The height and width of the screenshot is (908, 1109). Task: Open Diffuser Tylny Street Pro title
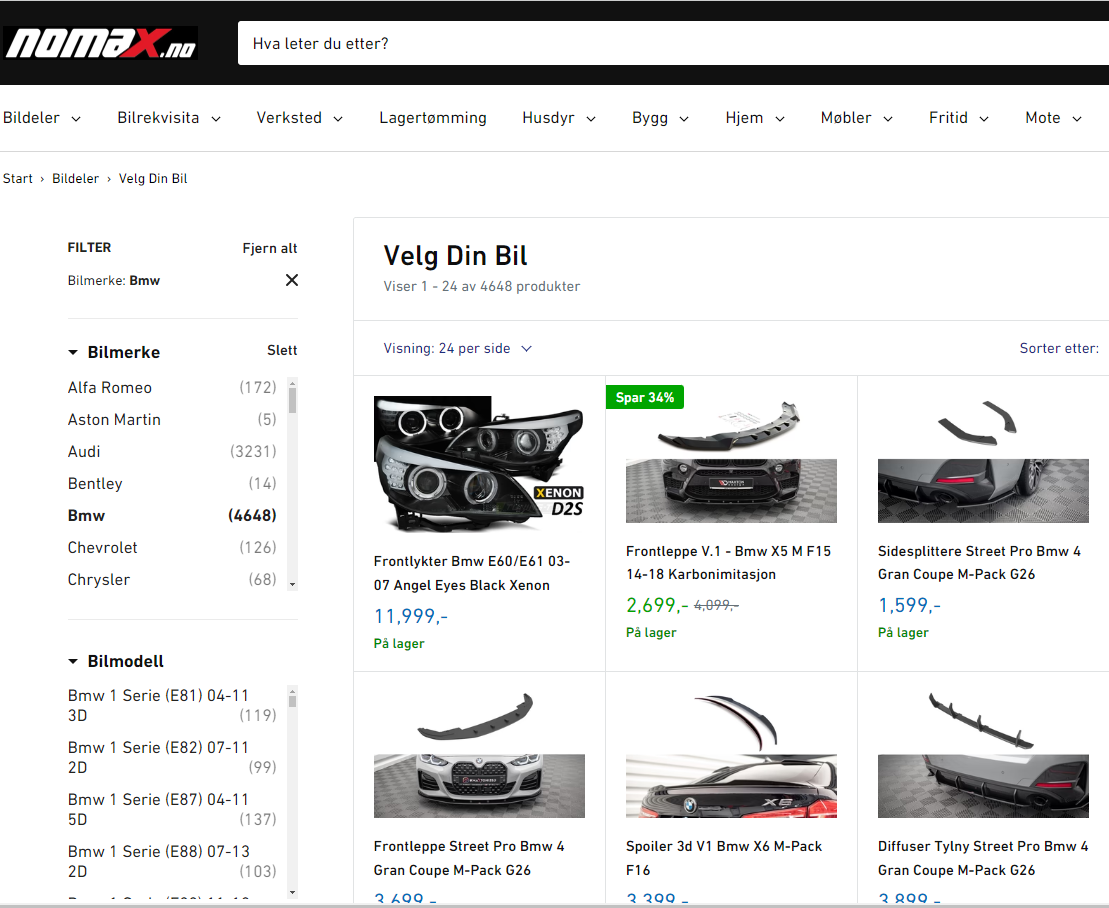(x=983, y=858)
